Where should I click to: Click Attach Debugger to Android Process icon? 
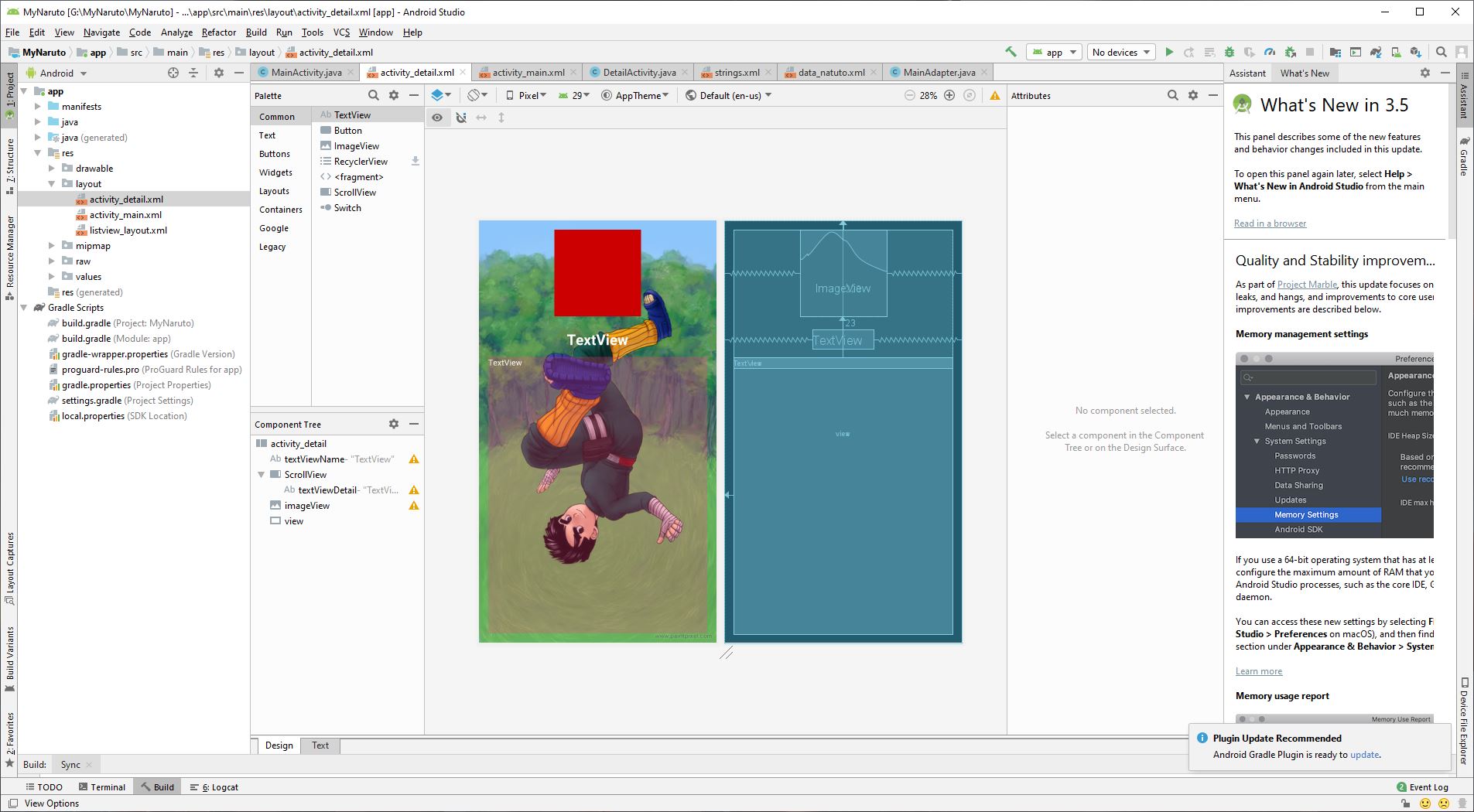[x=1290, y=52]
